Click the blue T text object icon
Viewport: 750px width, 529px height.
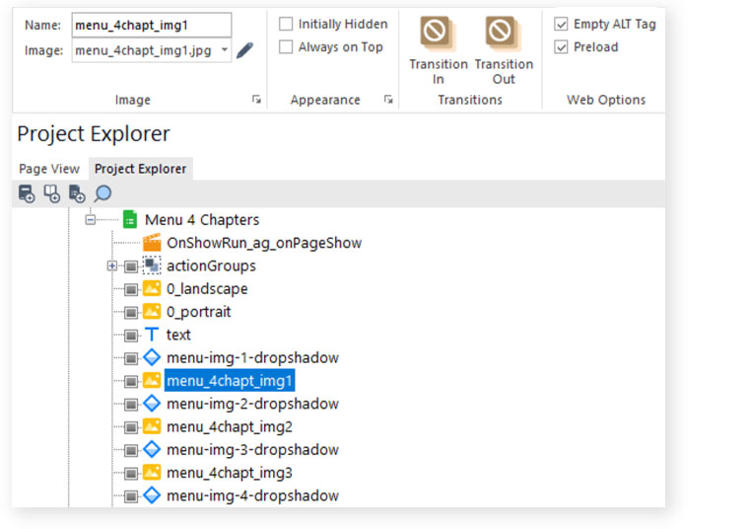(152, 335)
